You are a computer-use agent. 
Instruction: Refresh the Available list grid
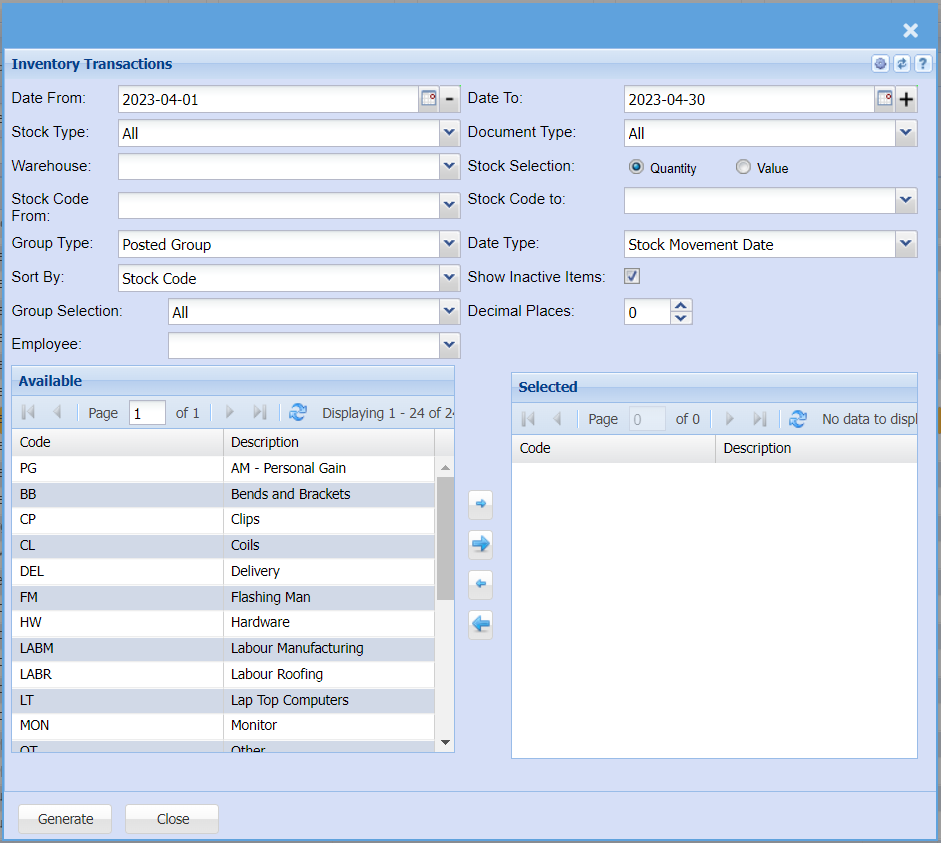tap(298, 412)
